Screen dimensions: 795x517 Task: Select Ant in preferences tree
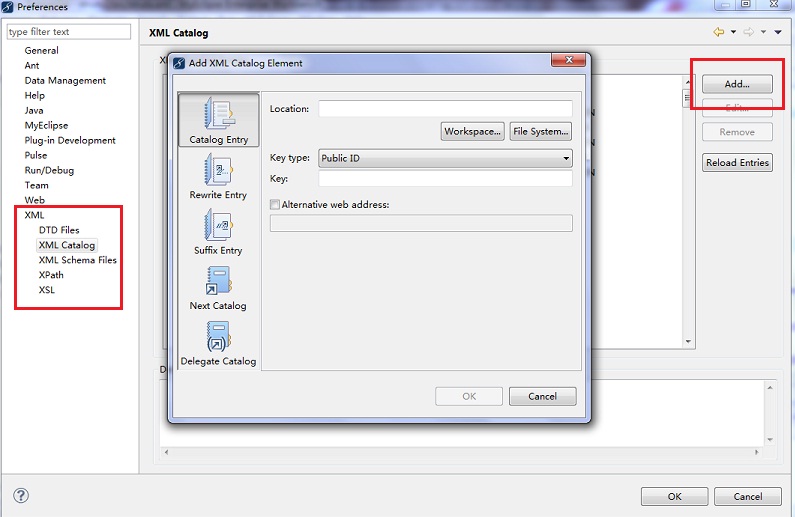coord(32,65)
